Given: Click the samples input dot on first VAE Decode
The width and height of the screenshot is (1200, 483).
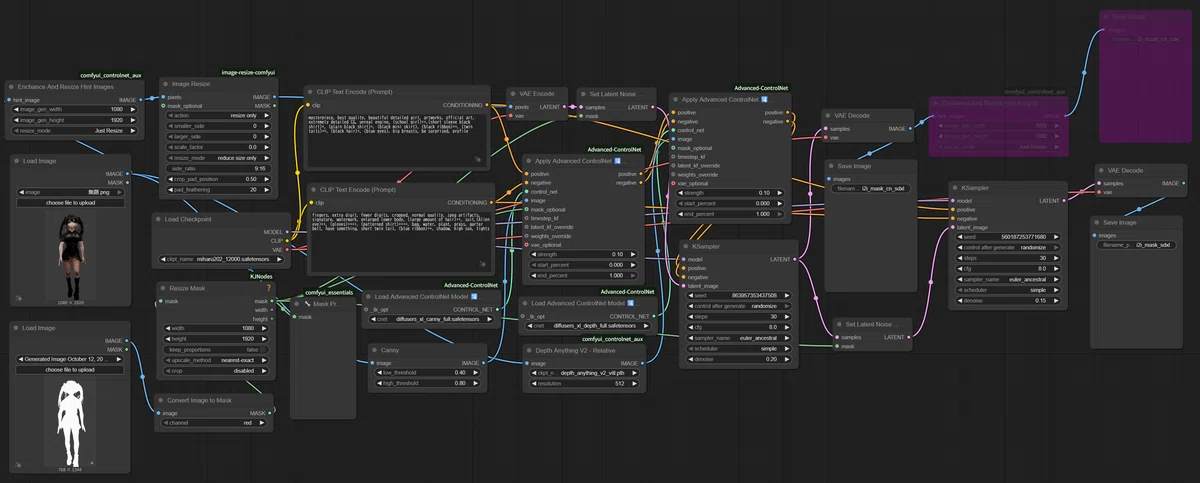Looking at the screenshot, I should 827,129.
